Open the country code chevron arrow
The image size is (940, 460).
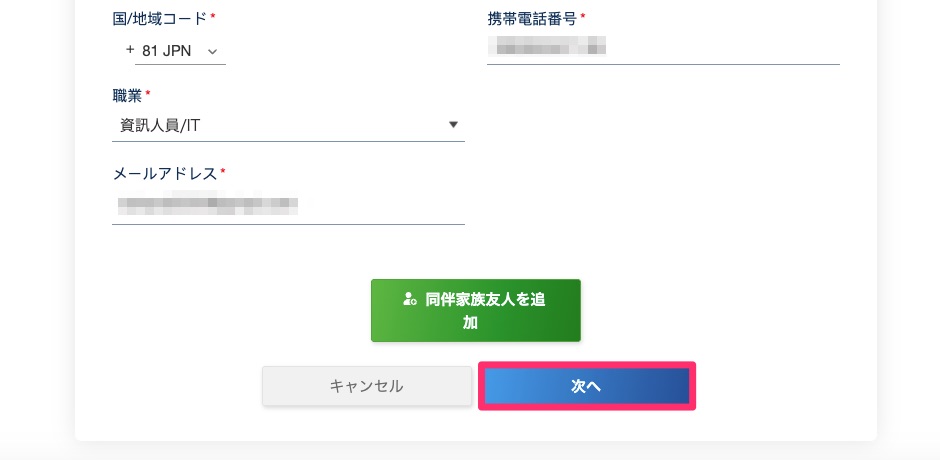pyautogui.click(x=212, y=50)
